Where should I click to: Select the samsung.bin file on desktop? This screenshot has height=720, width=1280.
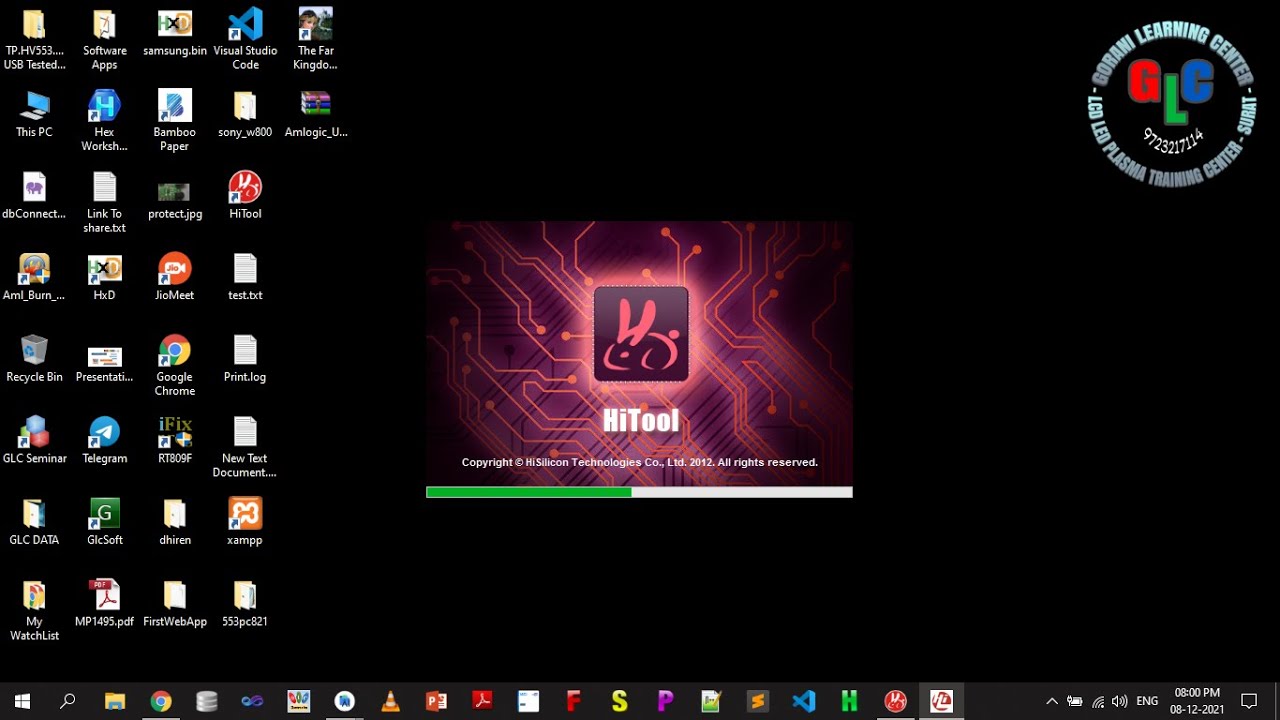point(175,32)
